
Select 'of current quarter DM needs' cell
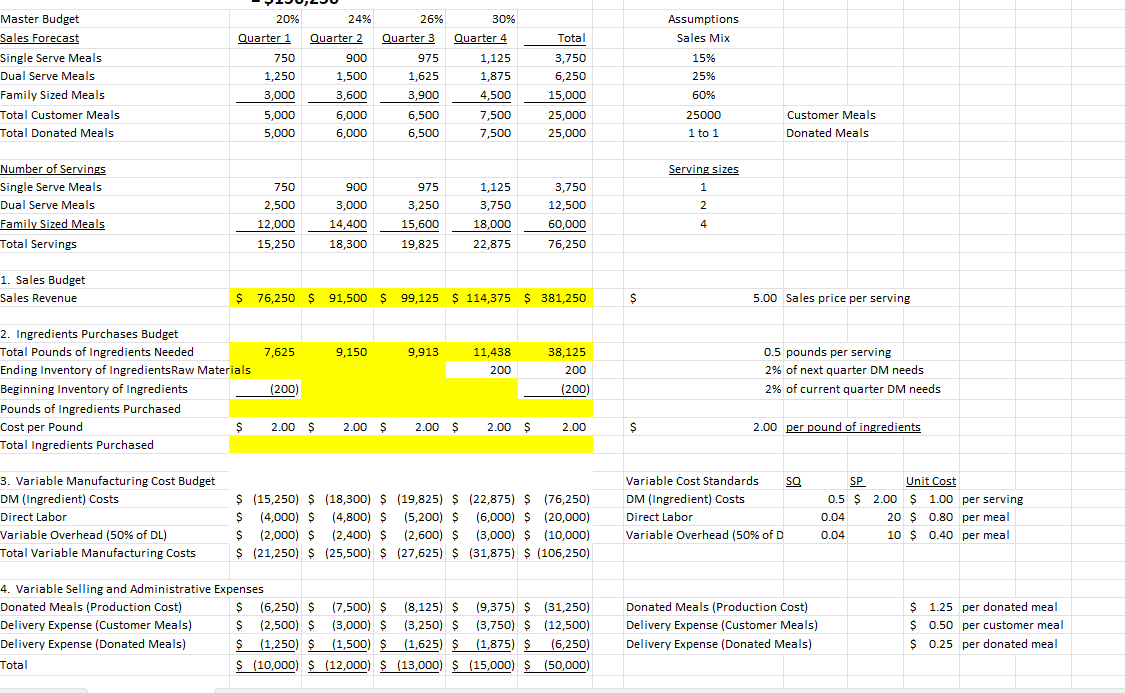point(863,389)
